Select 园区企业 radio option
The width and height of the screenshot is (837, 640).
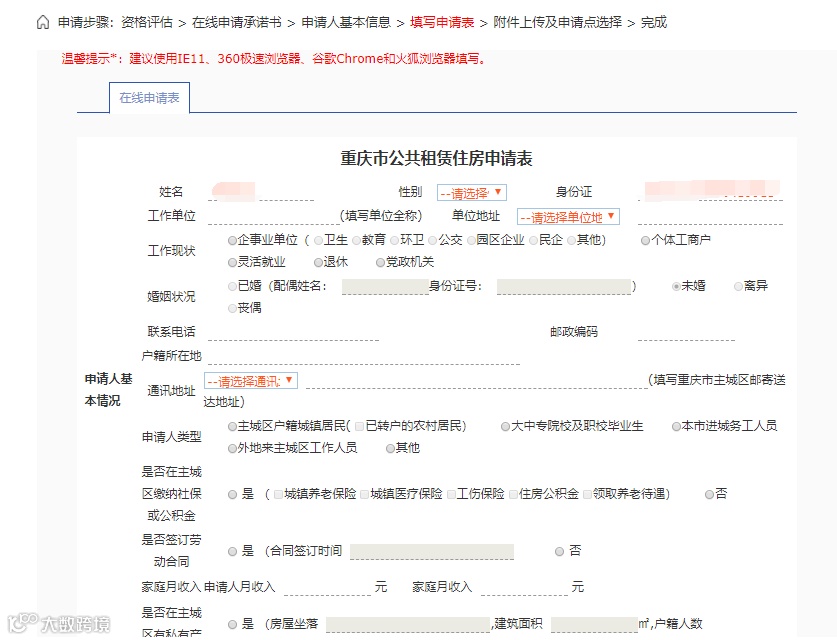[x=471, y=241]
